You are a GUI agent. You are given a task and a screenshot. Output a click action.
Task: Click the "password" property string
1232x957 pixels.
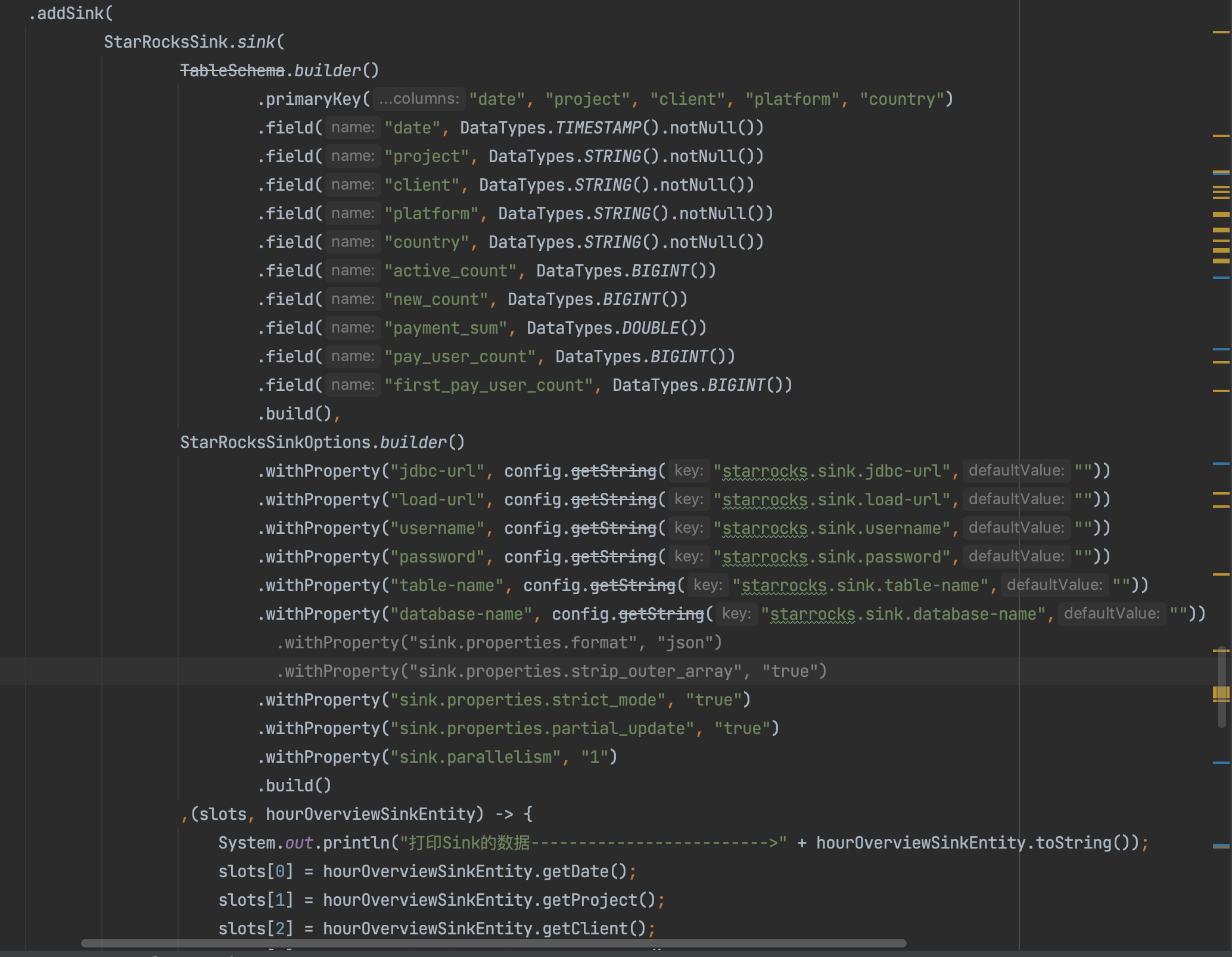coord(437,557)
